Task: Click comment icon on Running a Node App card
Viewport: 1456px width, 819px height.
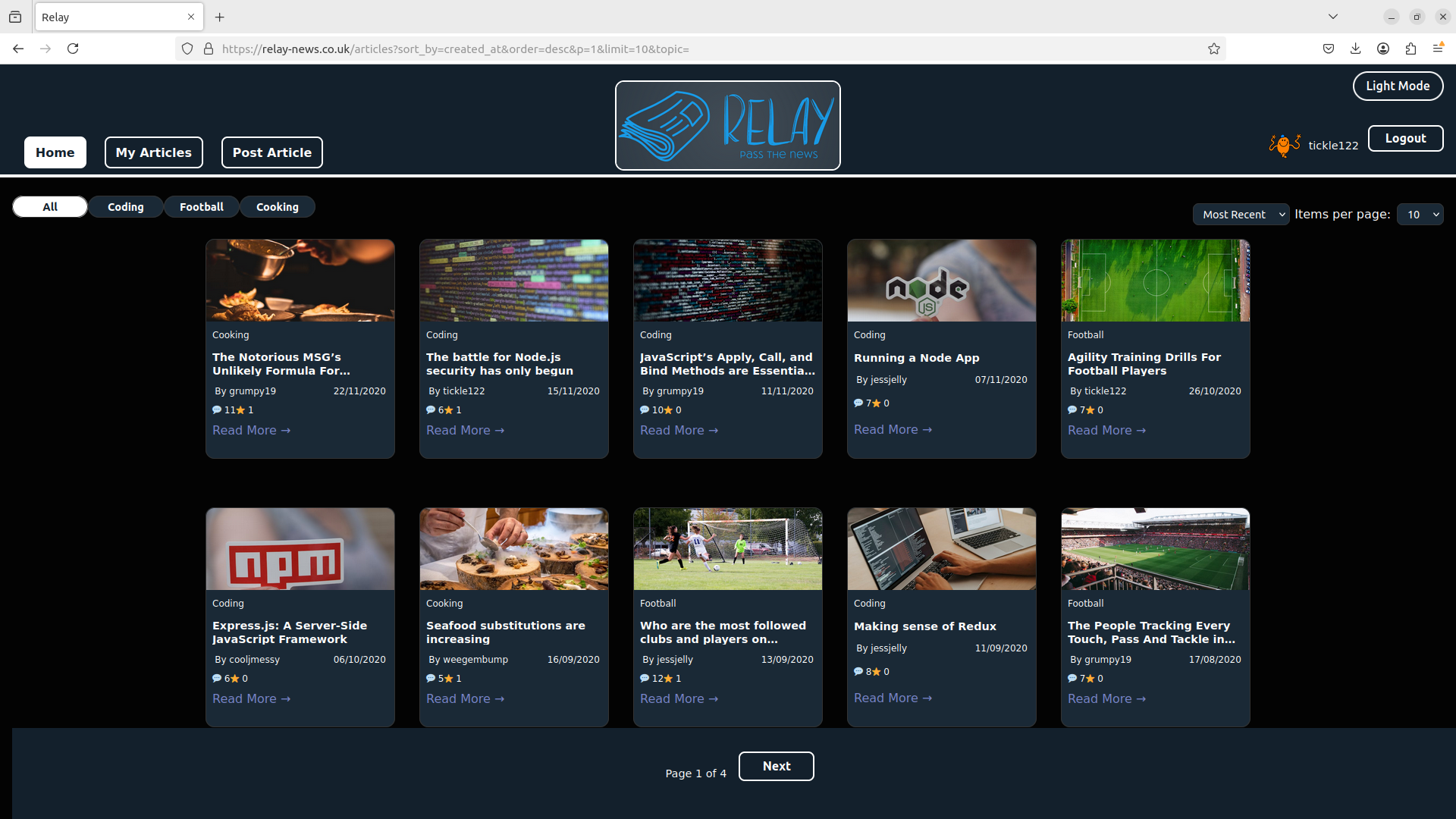Action: [858, 403]
